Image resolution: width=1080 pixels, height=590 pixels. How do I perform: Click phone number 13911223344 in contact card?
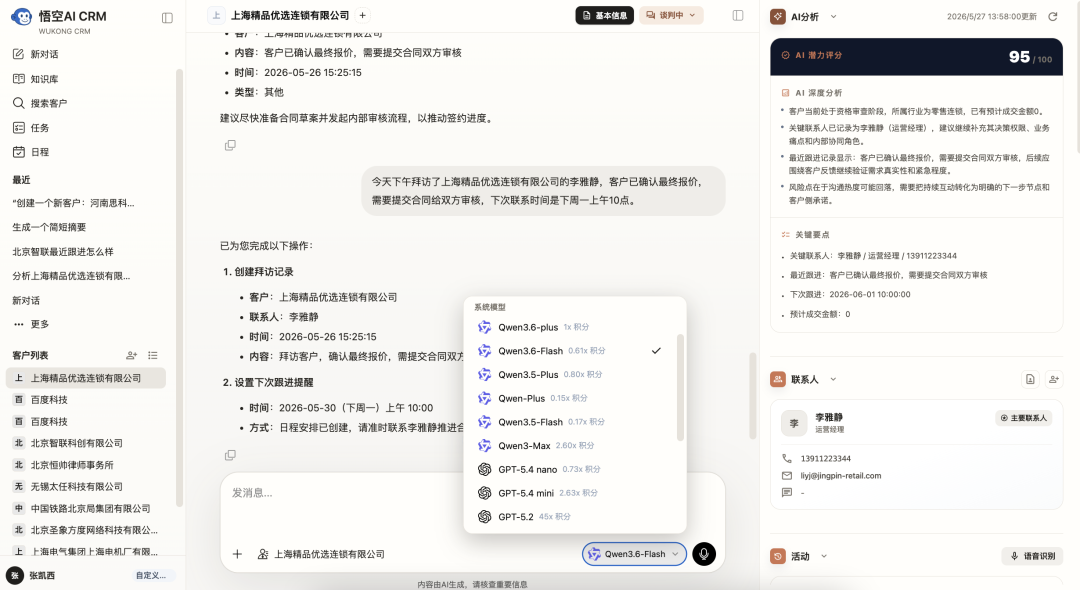click(x=825, y=459)
